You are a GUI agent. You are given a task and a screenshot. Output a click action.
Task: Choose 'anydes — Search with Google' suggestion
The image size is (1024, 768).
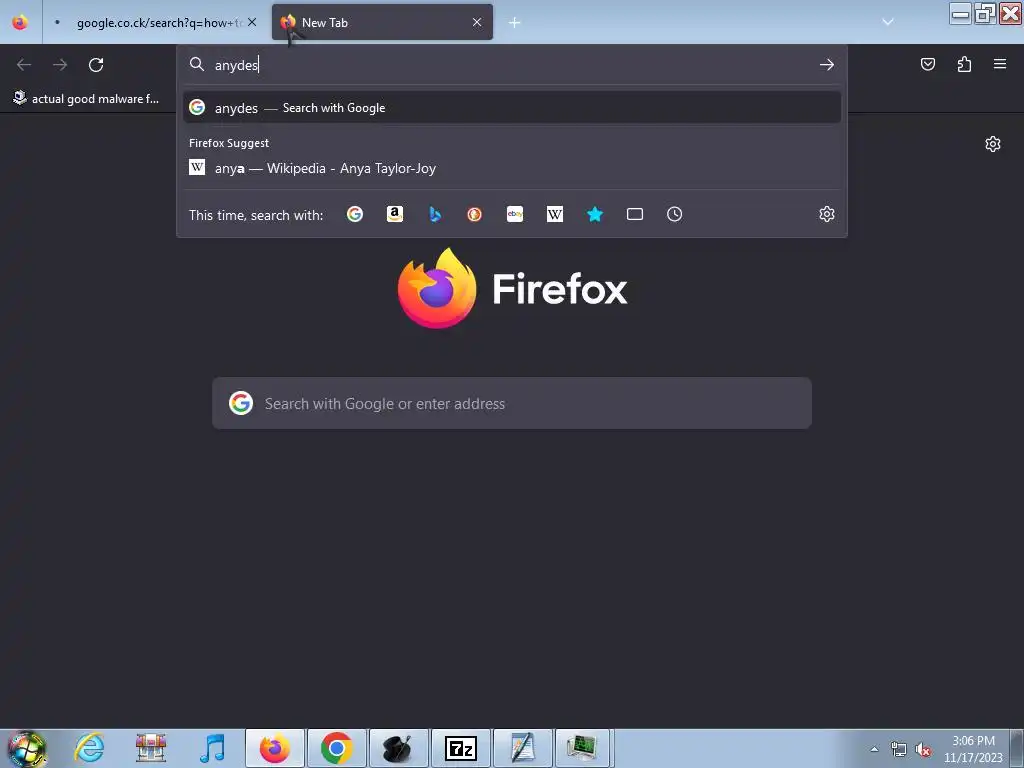point(512,108)
